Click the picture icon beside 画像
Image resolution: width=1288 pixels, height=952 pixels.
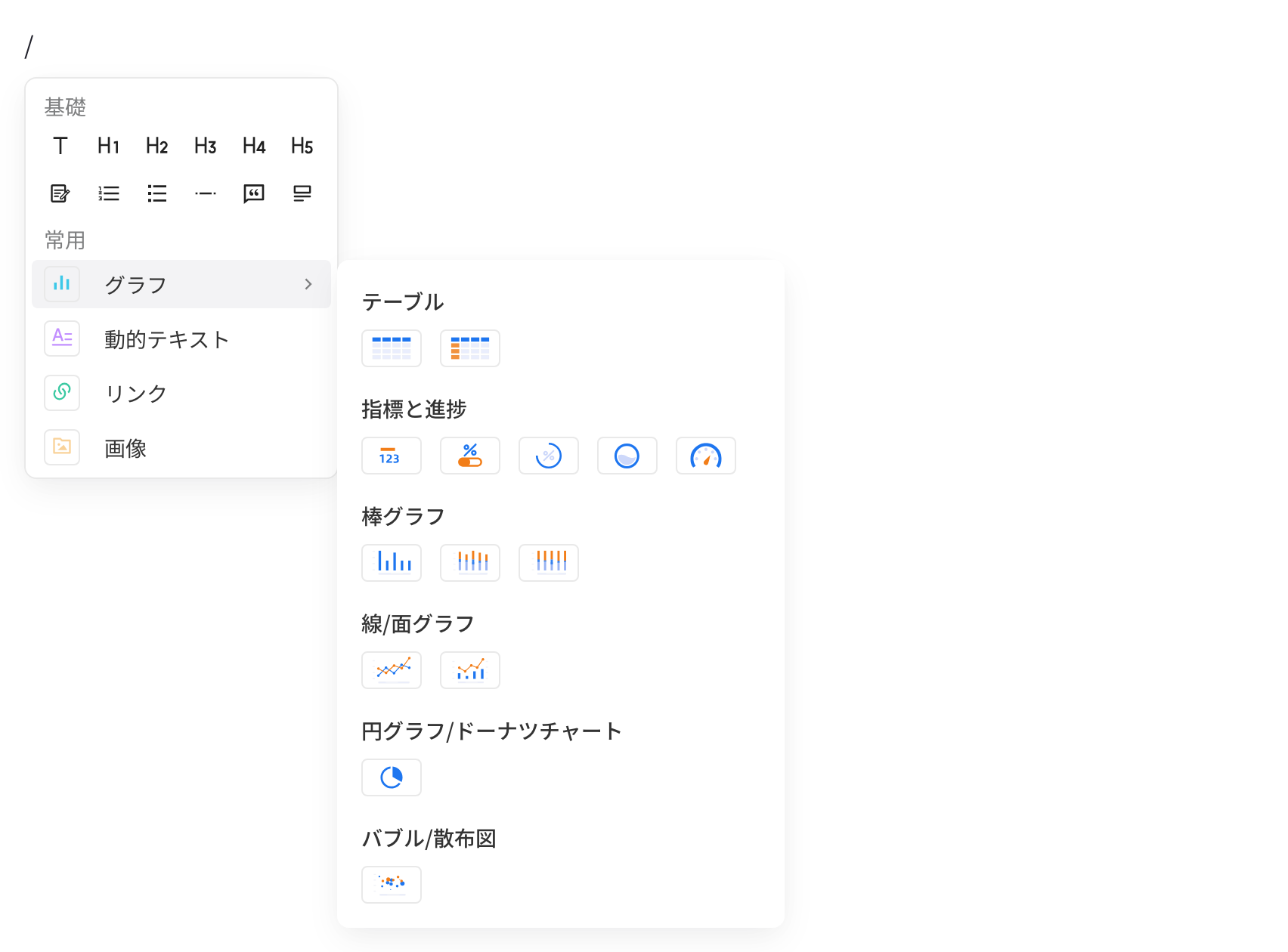pos(62,447)
